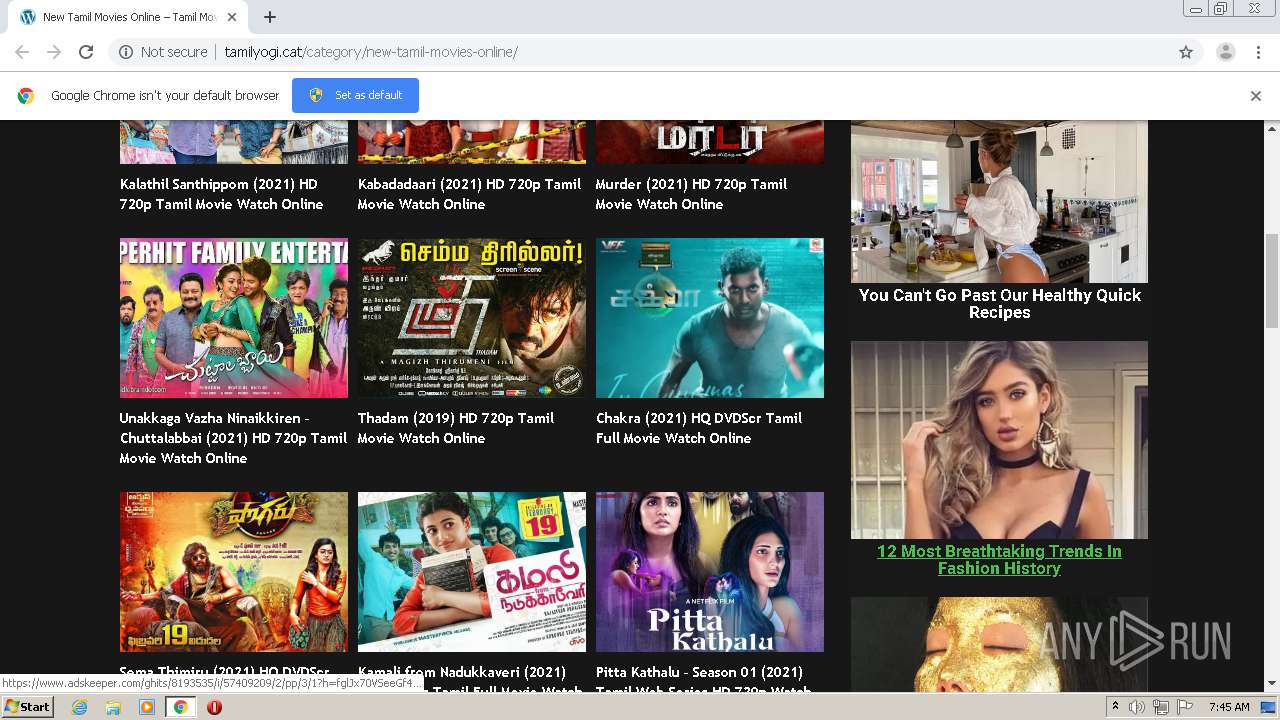The width and height of the screenshot is (1280, 720).
Task: Open Kalathil Santhippom (2021) movie link
Action: pyautogui.click(x=221, y=194)
